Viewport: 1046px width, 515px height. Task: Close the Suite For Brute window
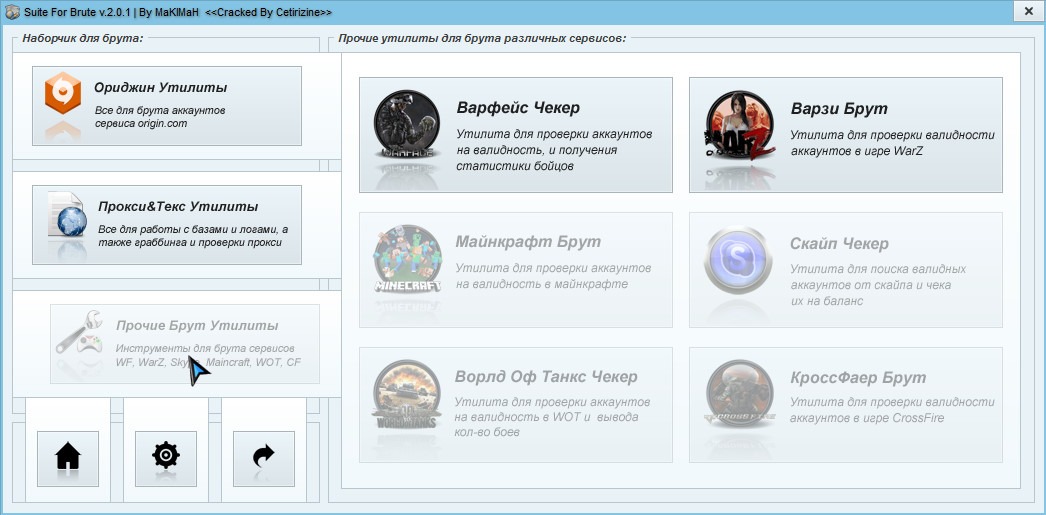click(1027, 11)
